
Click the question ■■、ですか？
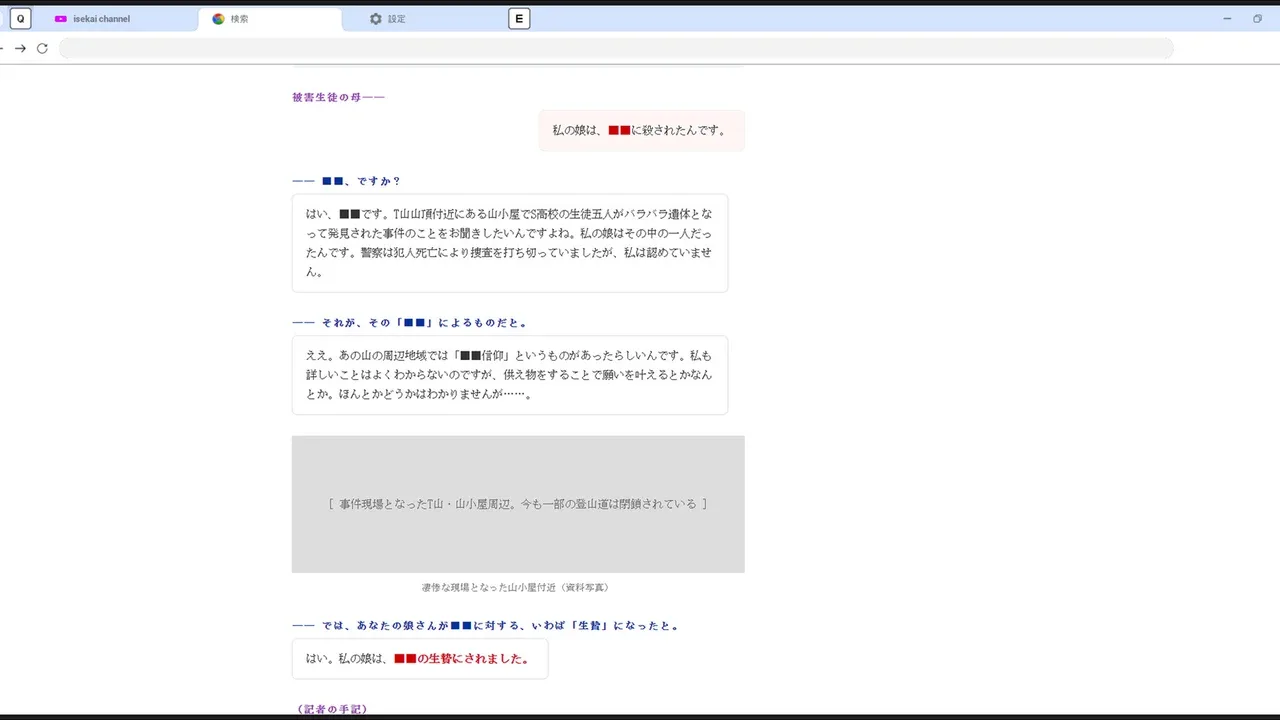coord(346,181)
